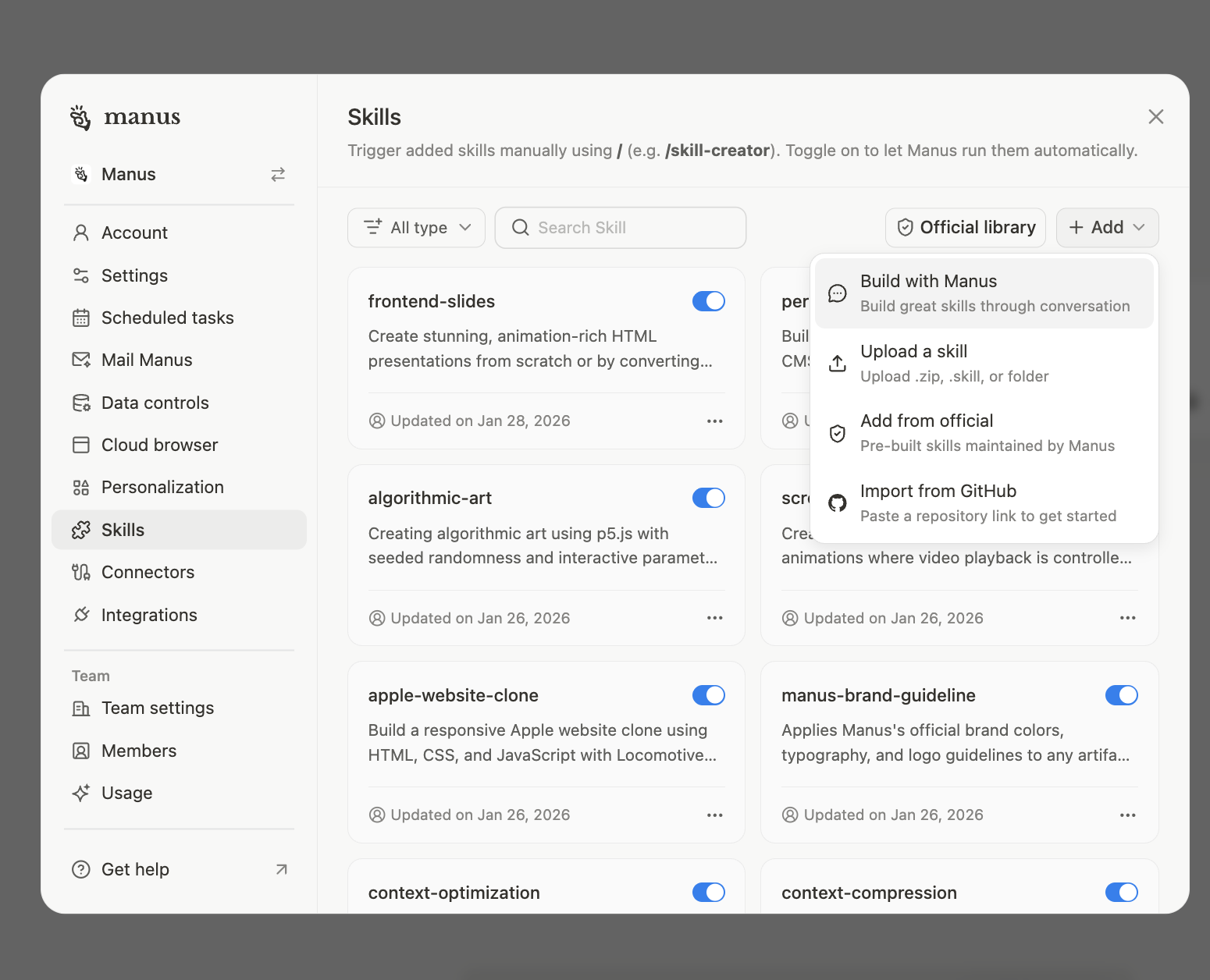Click into the Search Skill input field
Viewport: 1210px width, 980px height.
click(621, 227)
